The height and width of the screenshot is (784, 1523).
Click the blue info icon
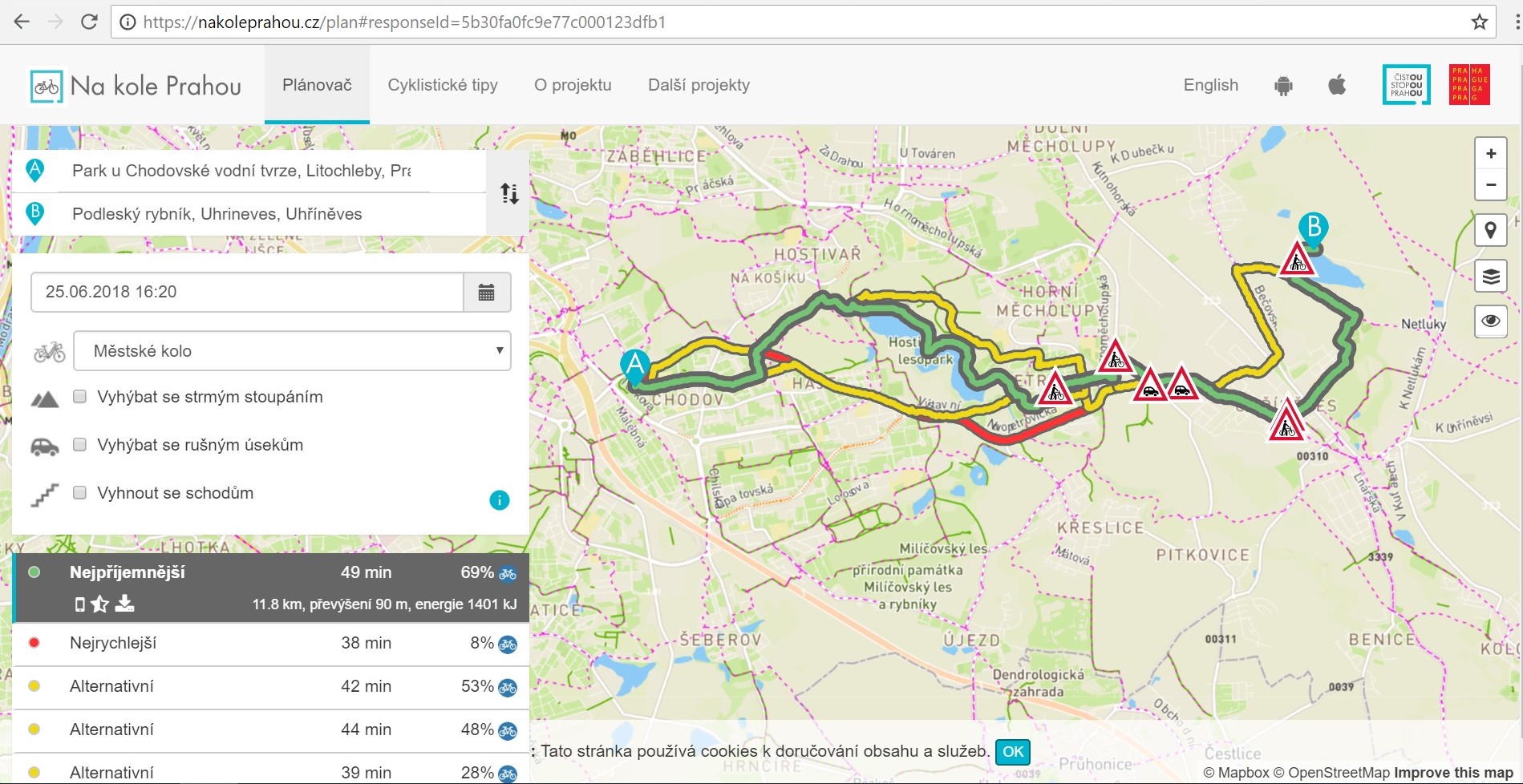pos(499,500)
